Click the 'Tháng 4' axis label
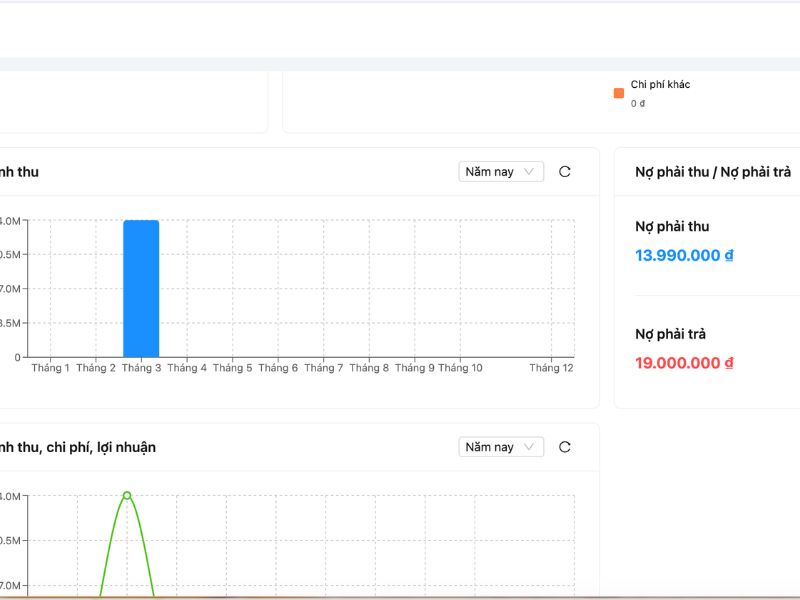The image size is (800, 600). pyautogui.click(x=187, y=368)
